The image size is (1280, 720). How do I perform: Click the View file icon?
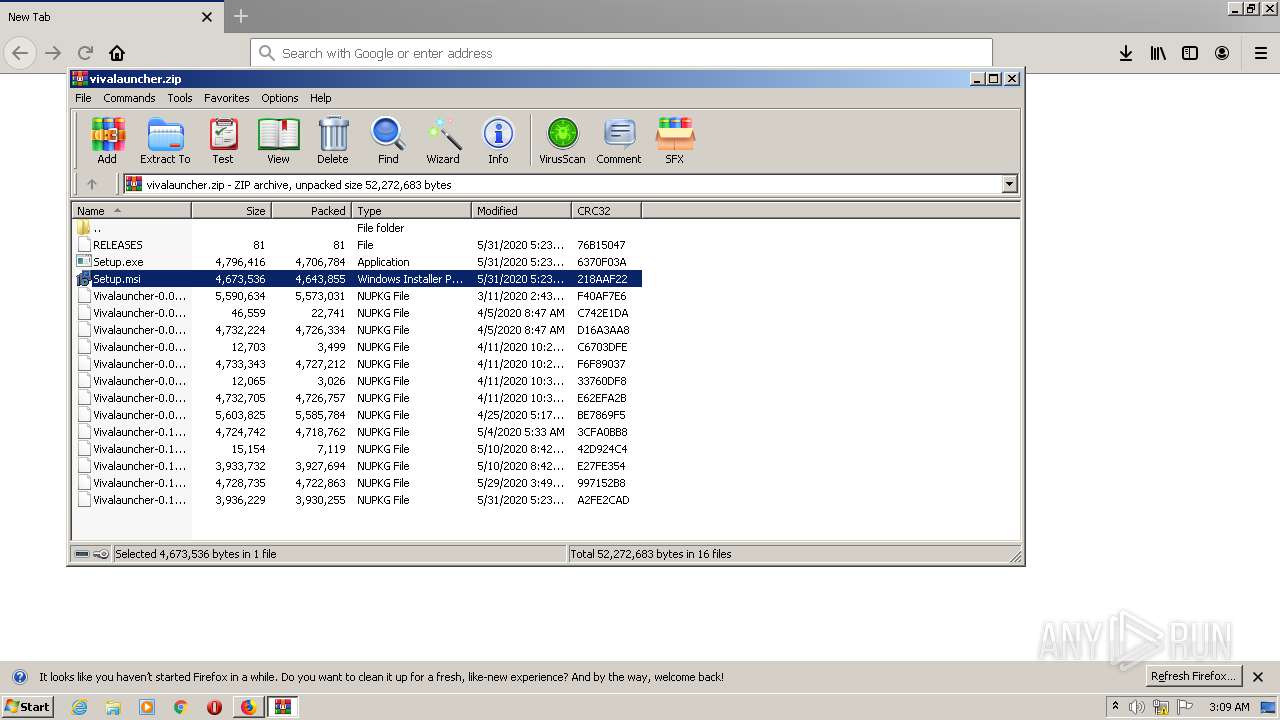(278, 140)
